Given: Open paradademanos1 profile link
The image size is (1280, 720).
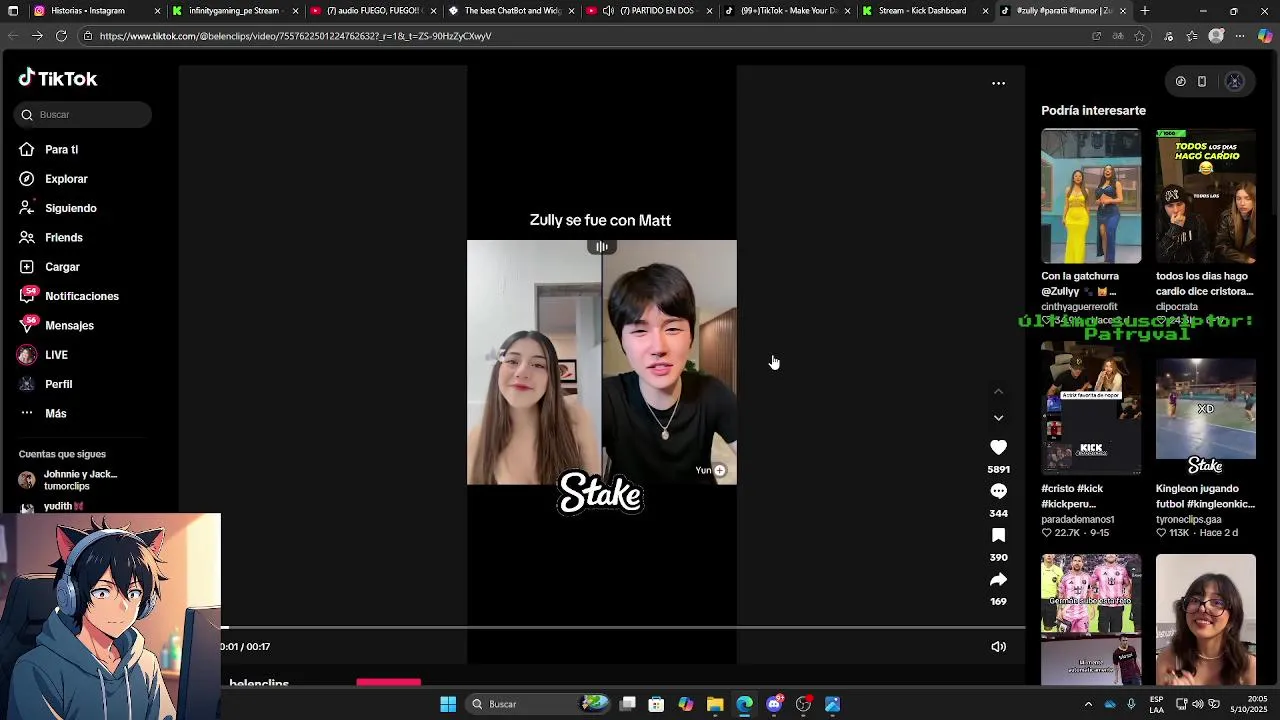Looking at the screenshot, I should point(1077,520).
